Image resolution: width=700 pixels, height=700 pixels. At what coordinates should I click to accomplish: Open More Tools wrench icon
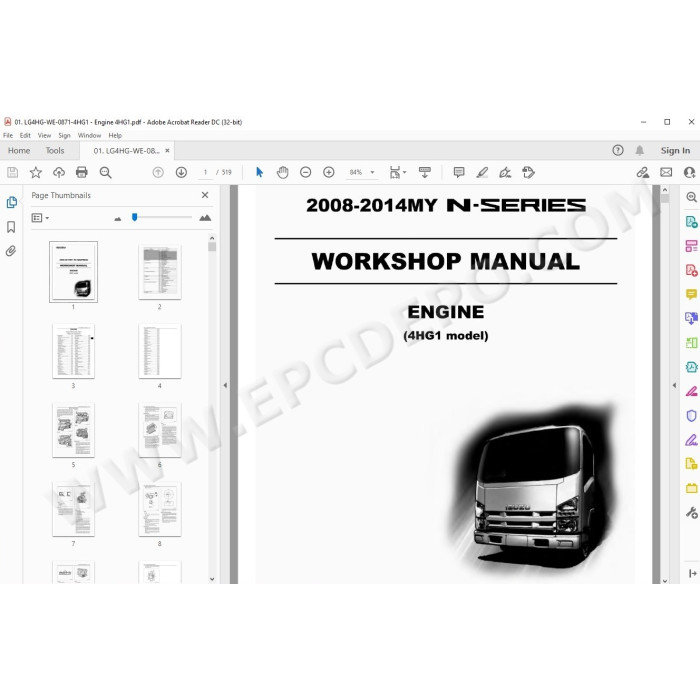[692, 512]
